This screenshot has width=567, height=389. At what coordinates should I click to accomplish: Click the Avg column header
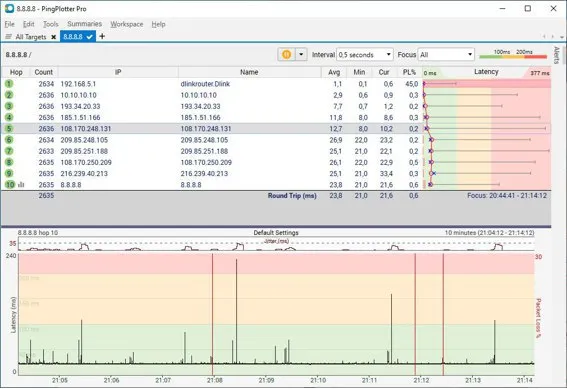tap(334, 72)
